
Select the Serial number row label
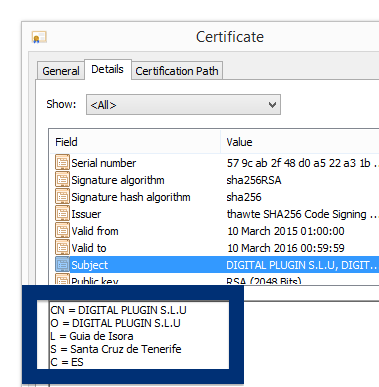(x=104, y=163)
